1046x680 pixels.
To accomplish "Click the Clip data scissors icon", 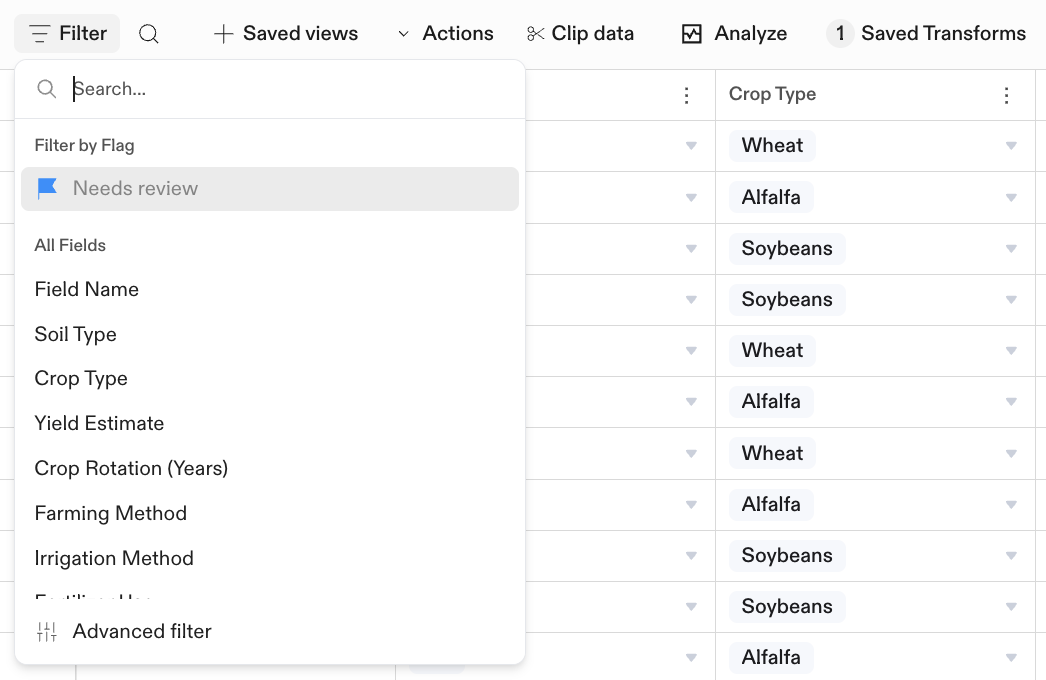I will coord(536,34).
